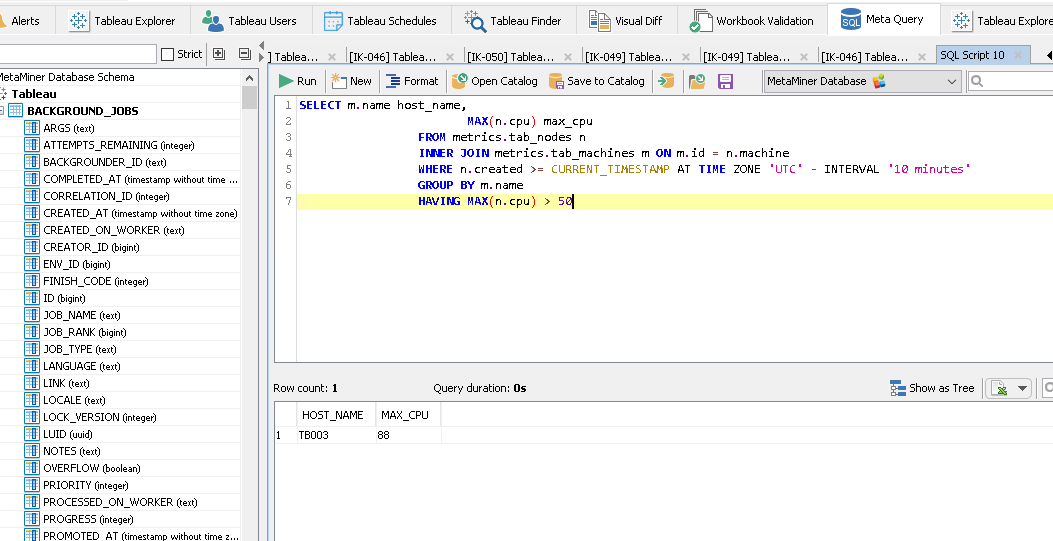The height and width of the screenshot is (541, 1053).
Task: Click the expand all schema nodes icon
Action: (219, 54)
